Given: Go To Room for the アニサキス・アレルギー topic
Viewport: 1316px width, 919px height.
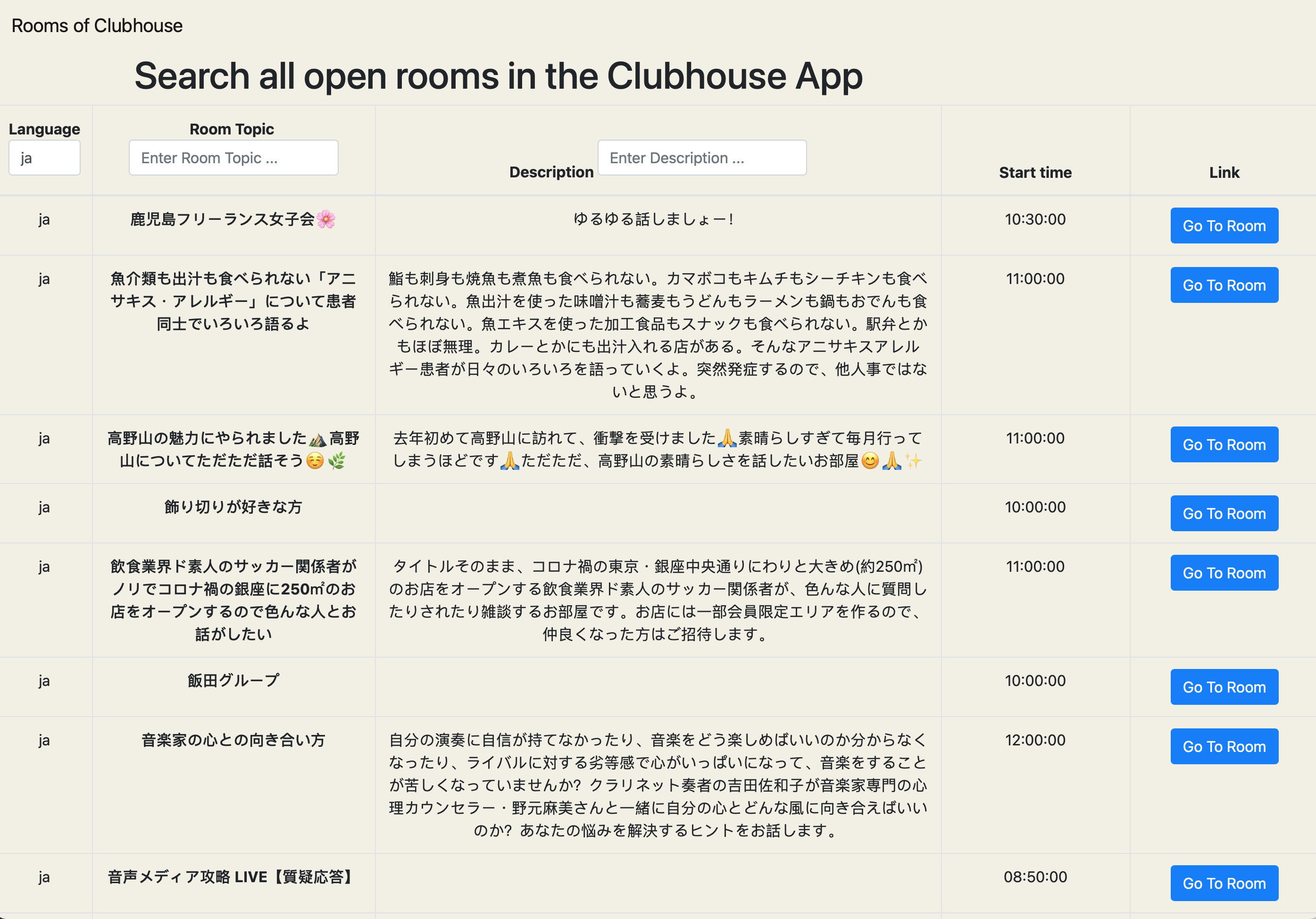Looking at the screenshot, I should [1224, 285].
